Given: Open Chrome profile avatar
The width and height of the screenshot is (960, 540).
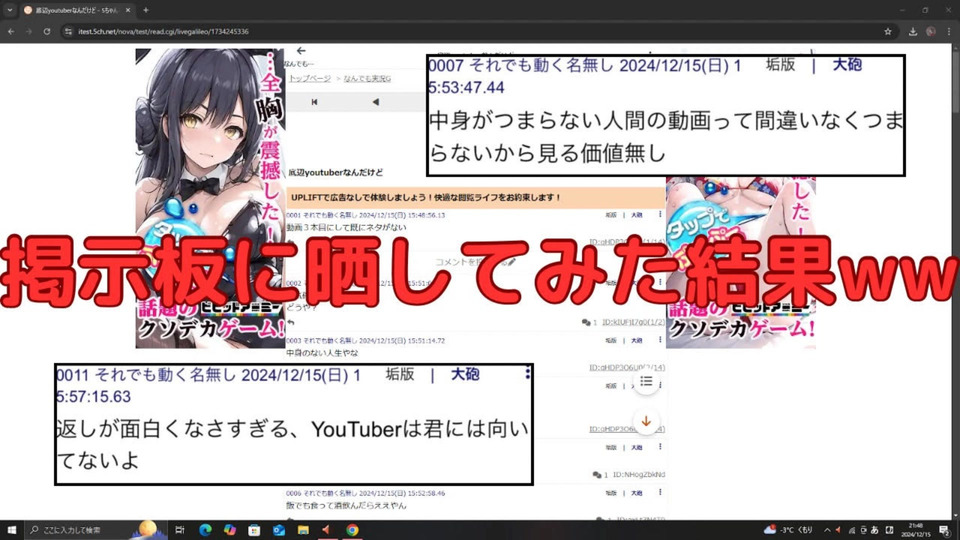Looking at the screenshot, I should [x=931, y=31].
